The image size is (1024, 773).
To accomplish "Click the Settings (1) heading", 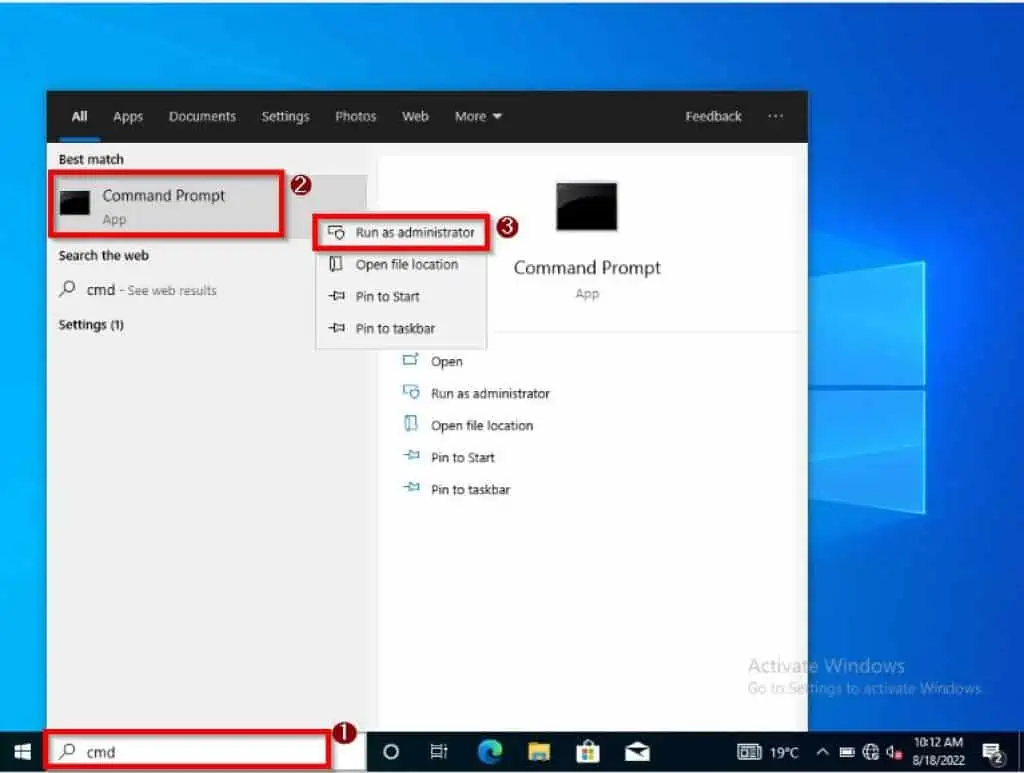I will [91, 324].
